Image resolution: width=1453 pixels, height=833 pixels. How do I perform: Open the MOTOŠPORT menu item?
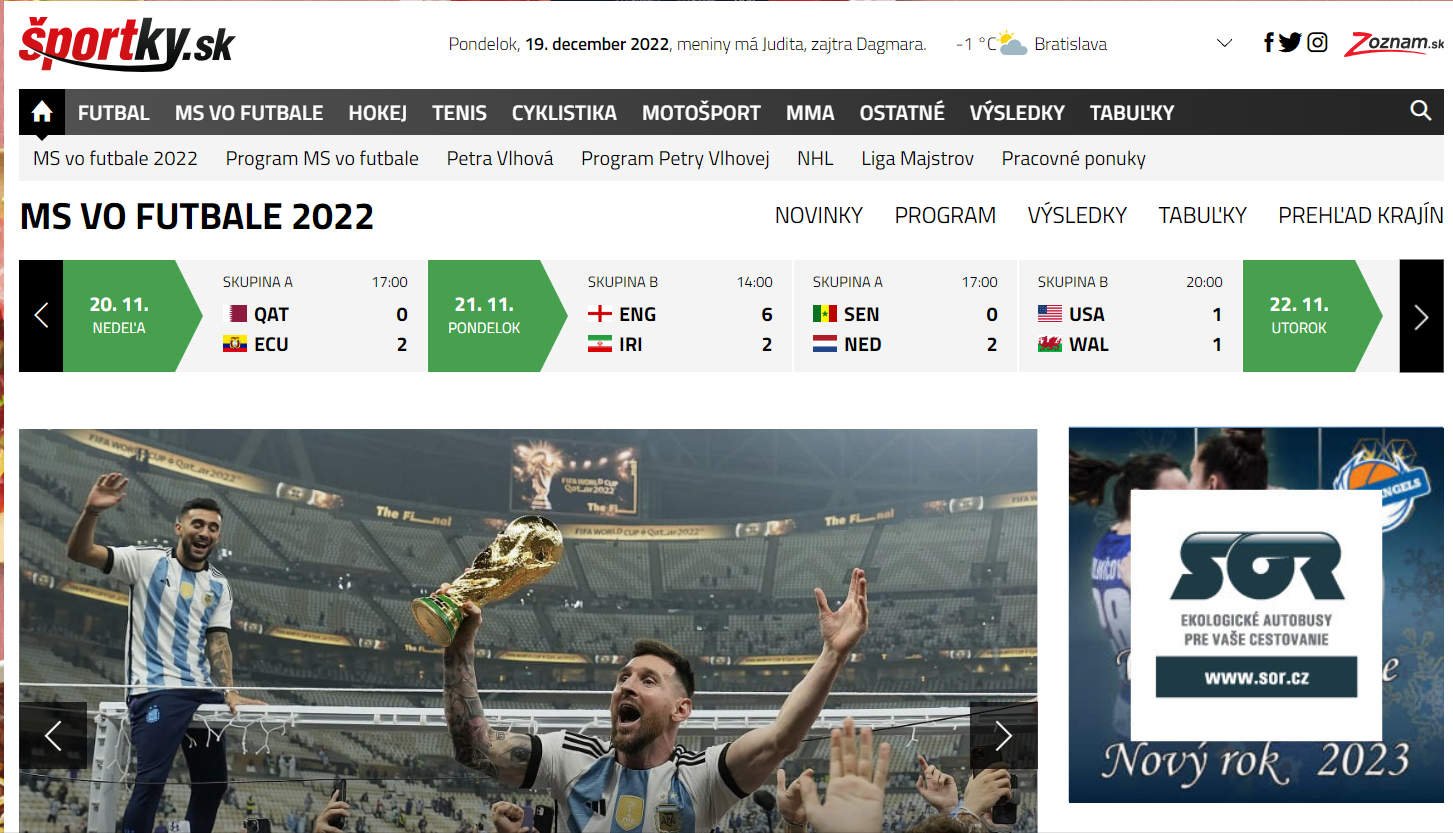[701, 113]
